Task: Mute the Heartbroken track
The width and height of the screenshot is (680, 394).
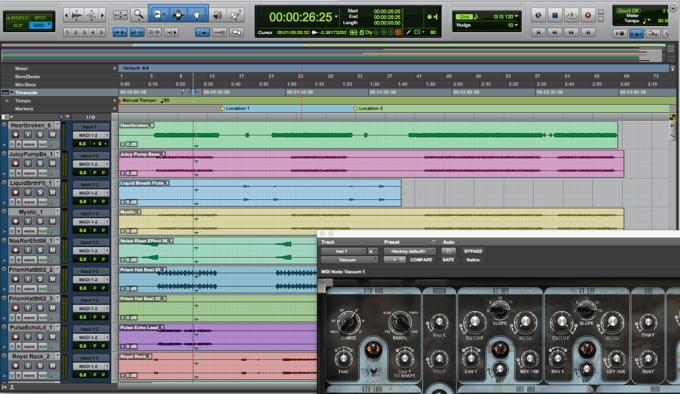Action: 52,134
